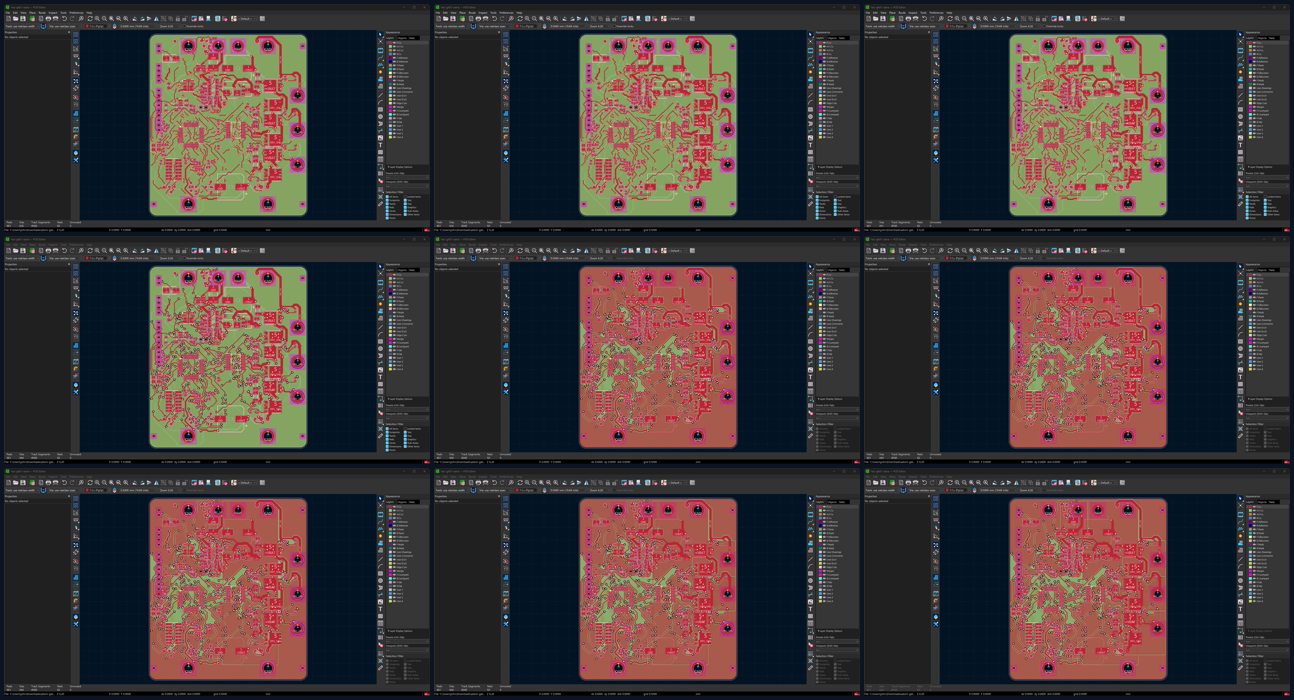Click Zoom to Fit icon in middle-left window

[111, 250]
